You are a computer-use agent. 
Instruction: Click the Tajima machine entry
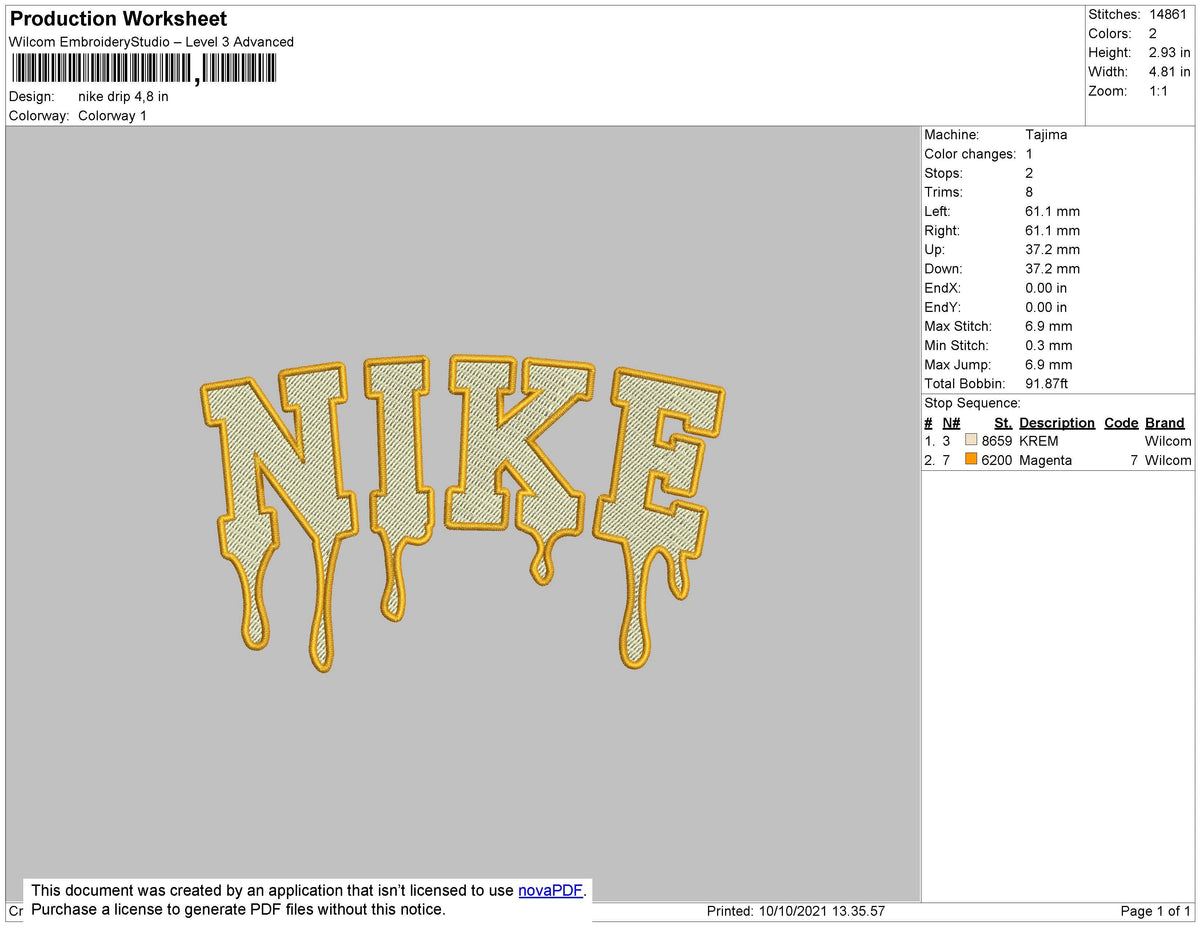1046,134
